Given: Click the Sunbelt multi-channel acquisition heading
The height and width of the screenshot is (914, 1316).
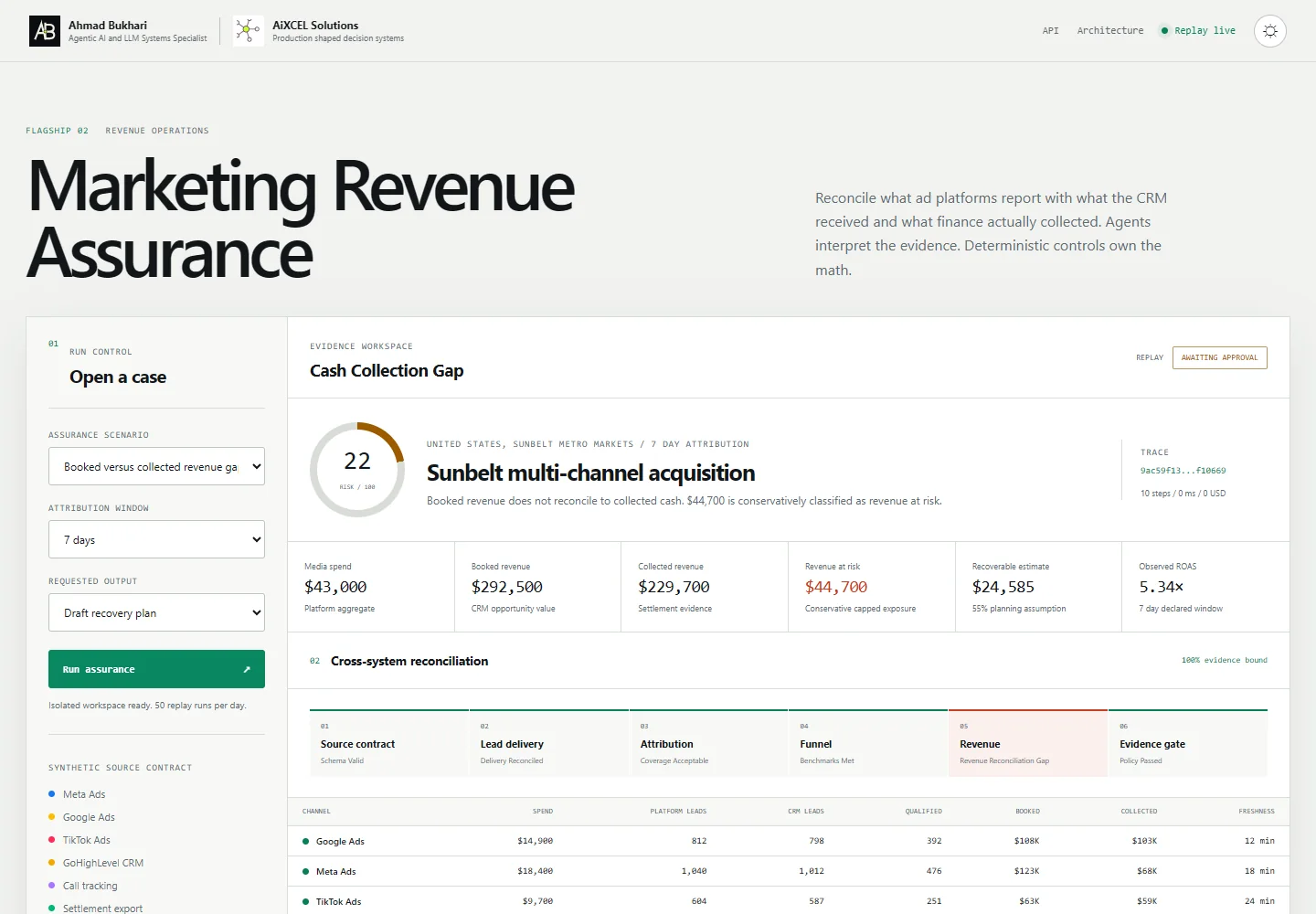Looking at the screenshot, I should point(590,473).
